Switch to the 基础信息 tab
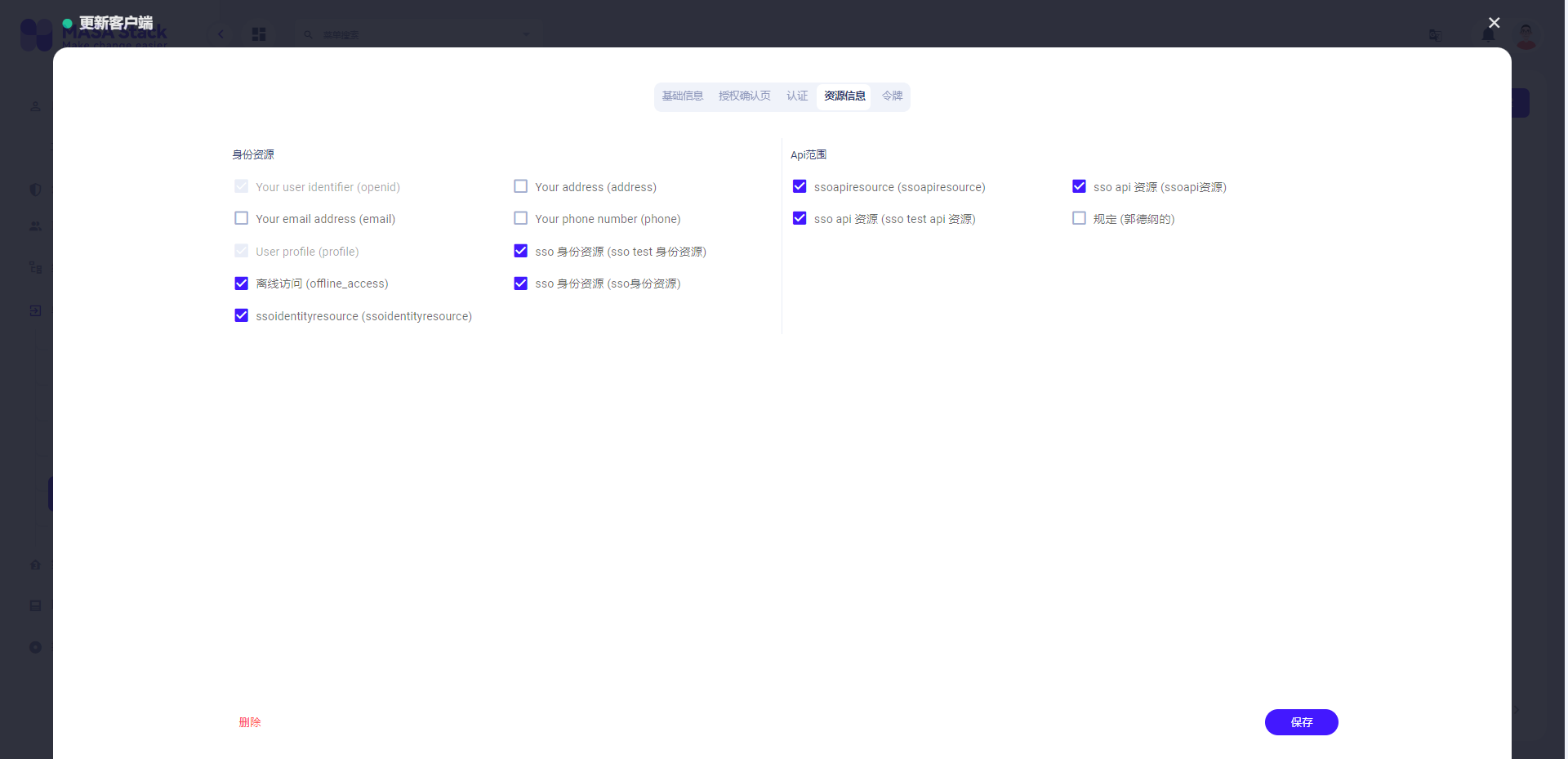Image resolution: width=1568 pixels, height=759 pixels. point(682,96)
